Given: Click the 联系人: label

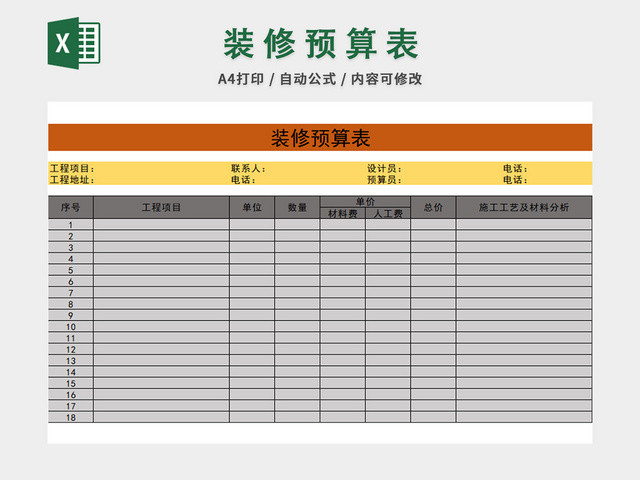Looking at the screenshot, I should pos(248,168).
